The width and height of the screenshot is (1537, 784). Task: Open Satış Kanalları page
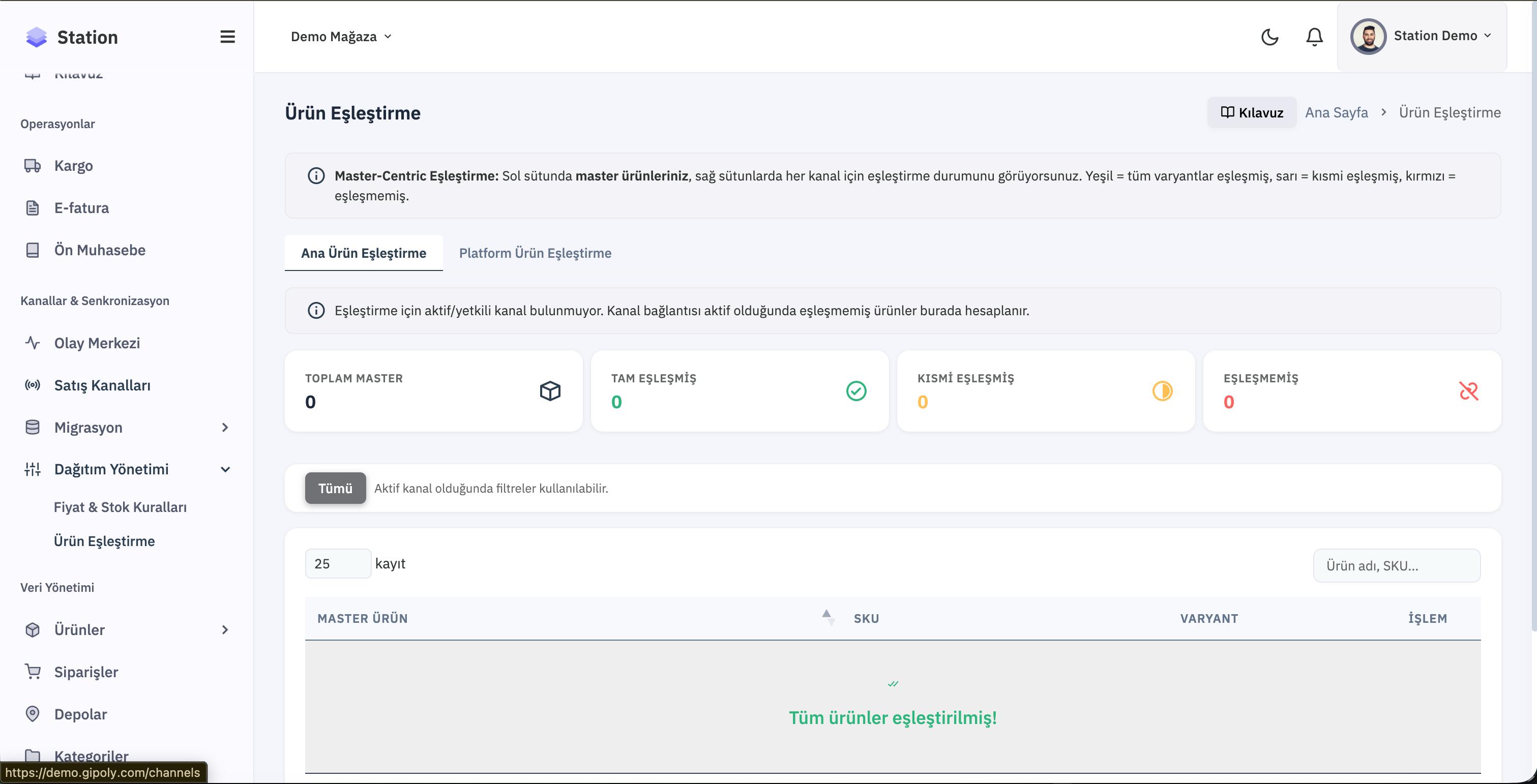pos(102,385)
